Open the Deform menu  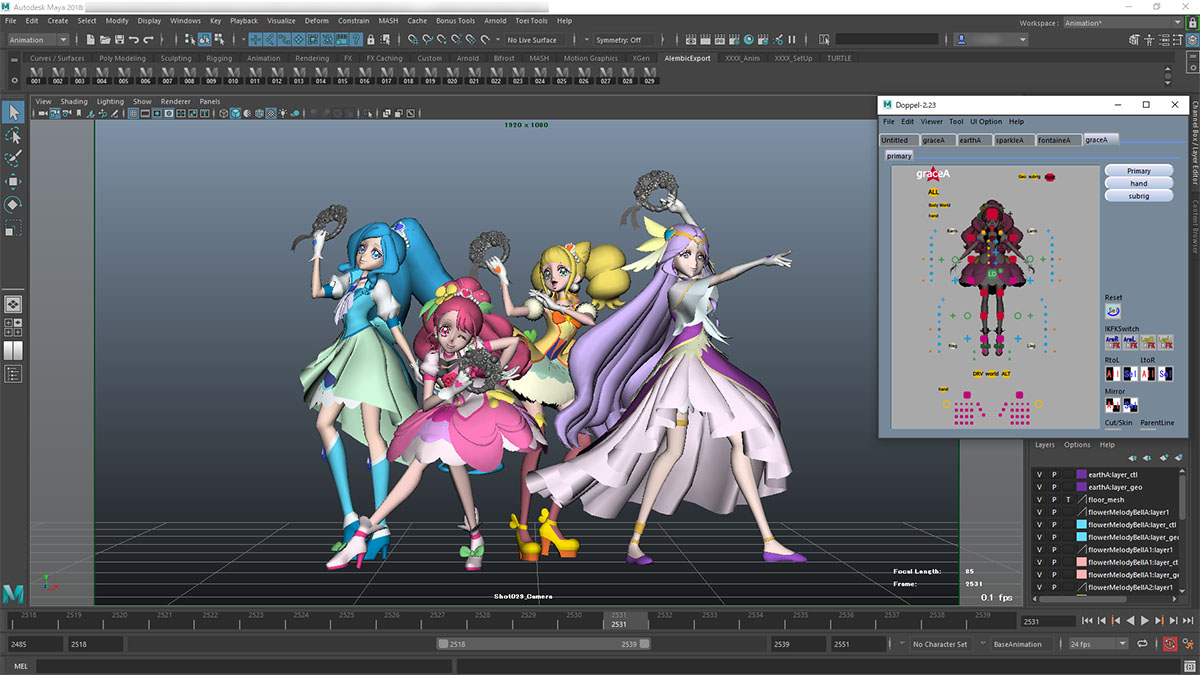[x=316, y=21]
